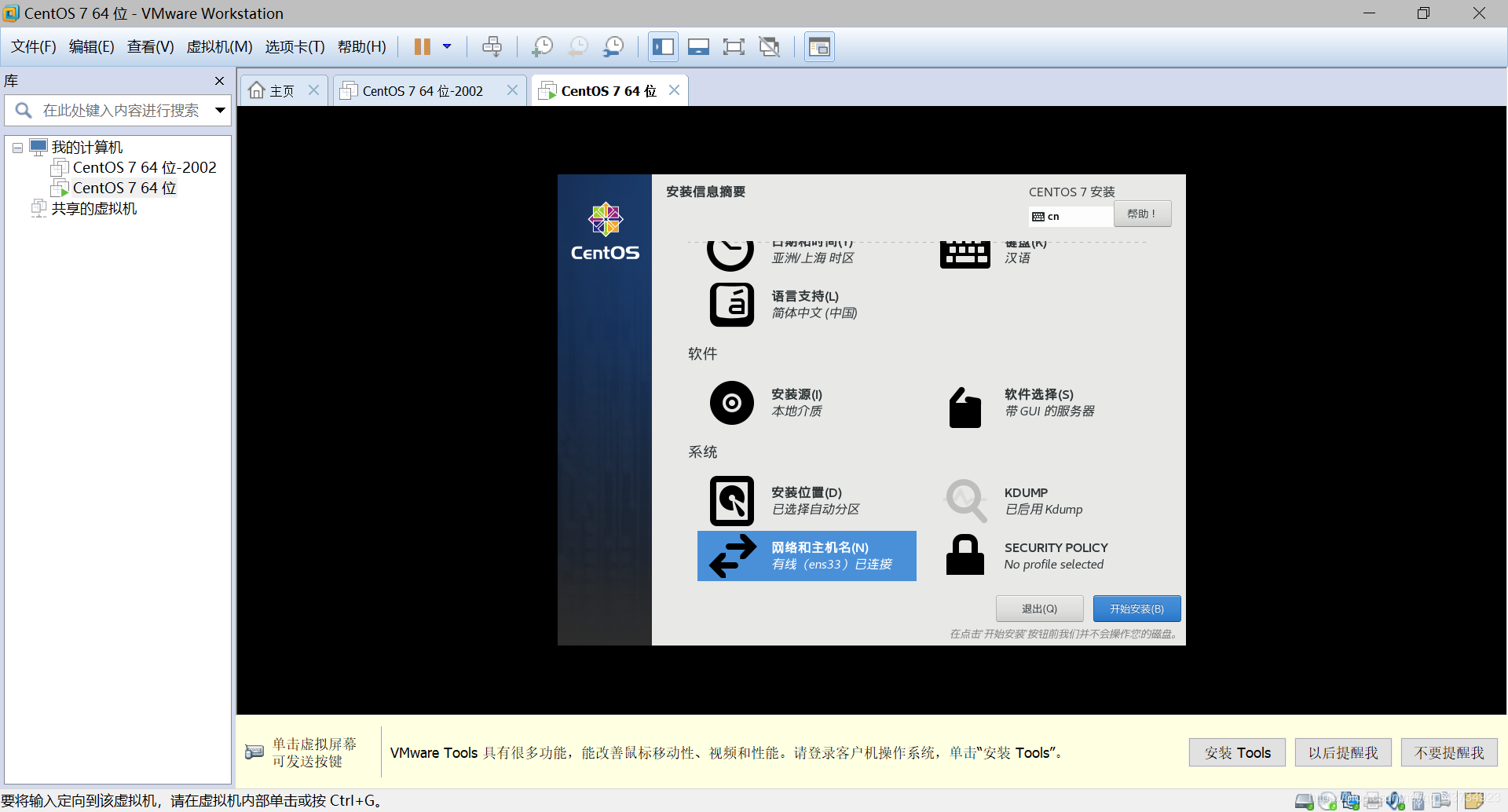Click the cn keyboard layout indicator
This screenshot has height=812, width=1508.
[x=1071, y=216]
